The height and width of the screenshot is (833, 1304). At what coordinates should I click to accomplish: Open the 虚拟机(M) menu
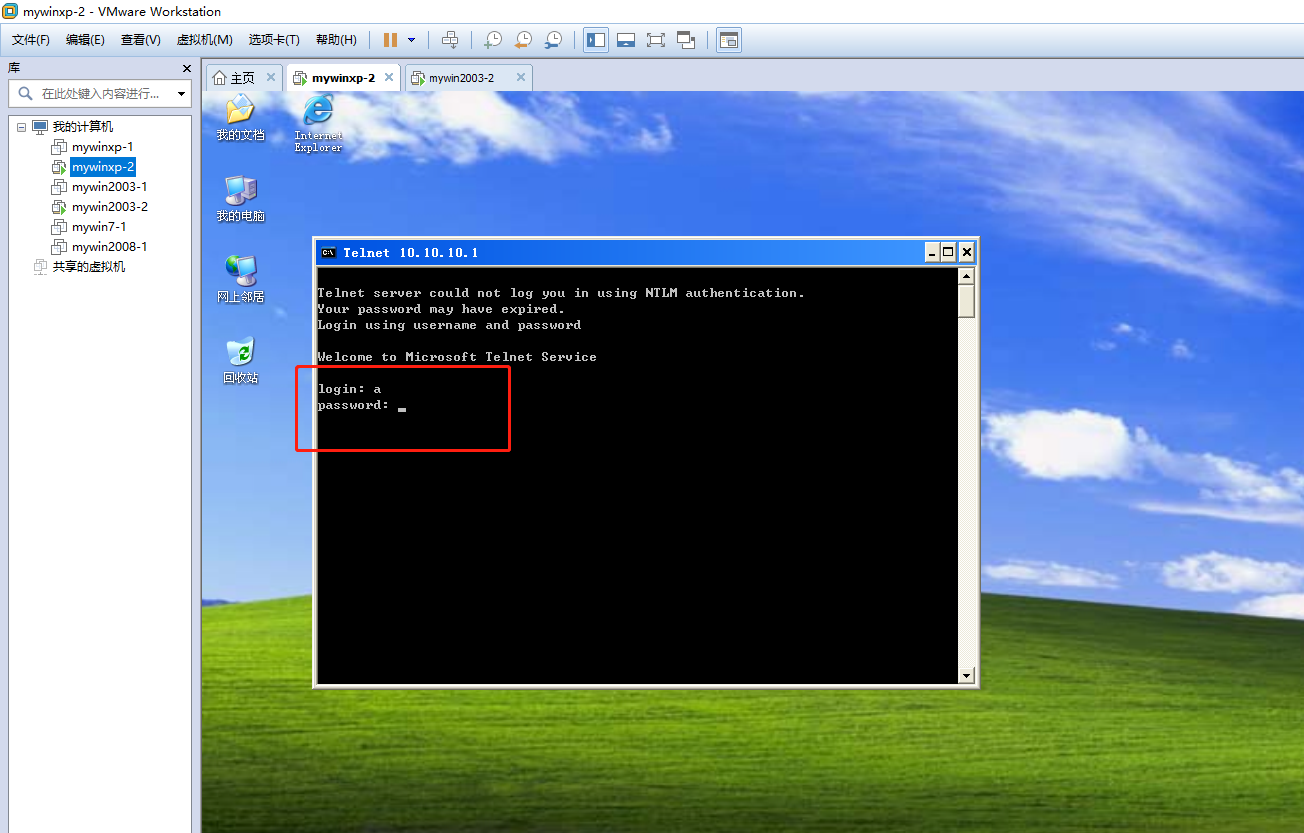(204, 40)
